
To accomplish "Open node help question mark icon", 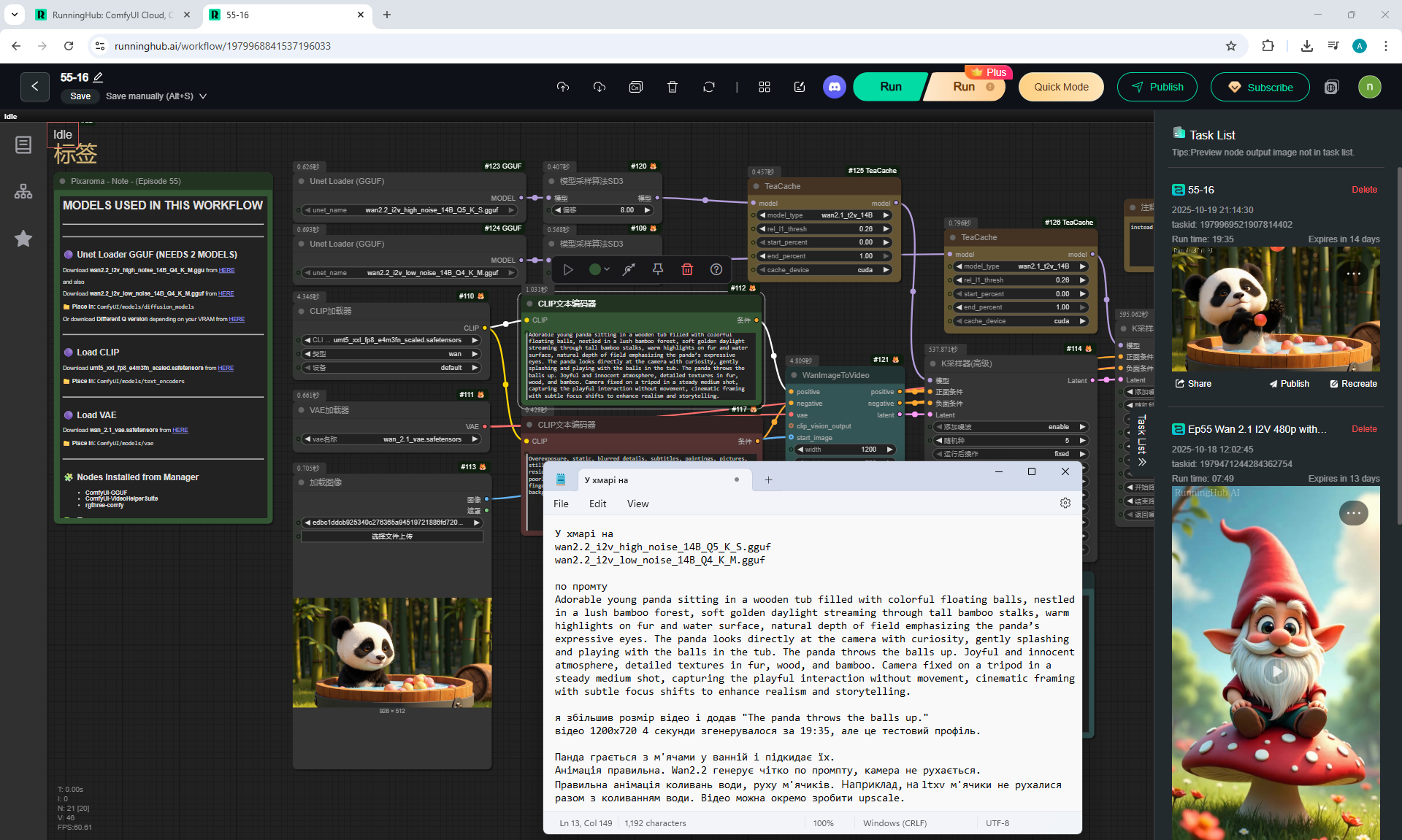I will (716, 269).
